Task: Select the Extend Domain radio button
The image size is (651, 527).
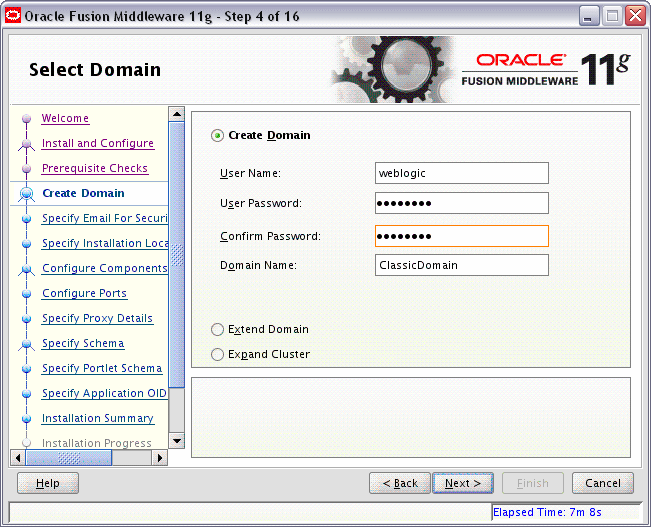Action: point(217,329)
